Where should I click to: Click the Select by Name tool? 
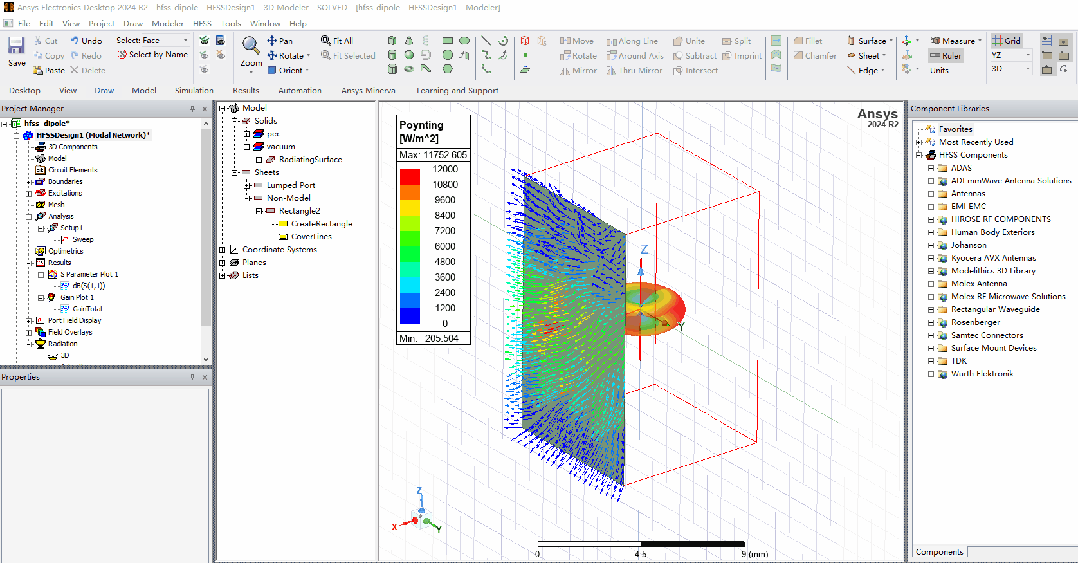pos(152,54)
